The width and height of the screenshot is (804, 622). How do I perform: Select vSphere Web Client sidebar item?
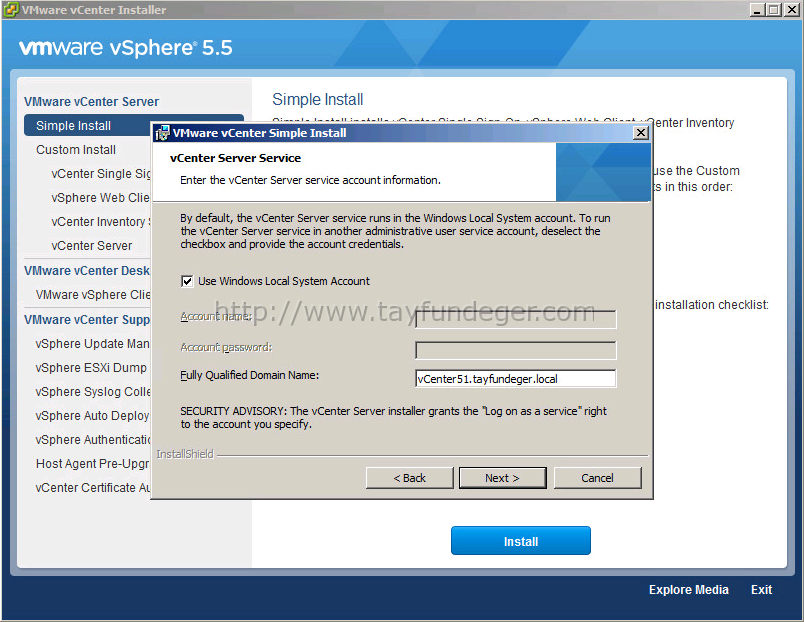(x=100, y=198)
